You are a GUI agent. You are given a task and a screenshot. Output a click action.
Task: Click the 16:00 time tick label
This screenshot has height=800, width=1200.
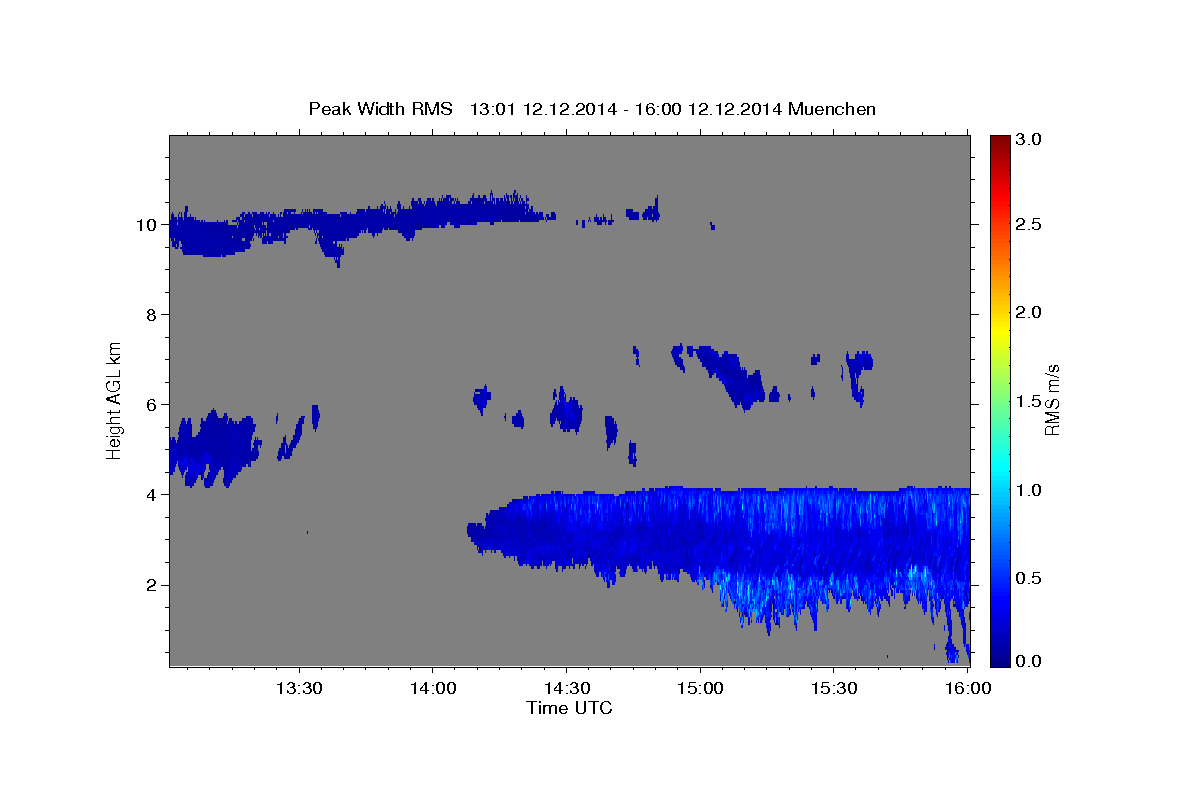[x=967, y=688]
